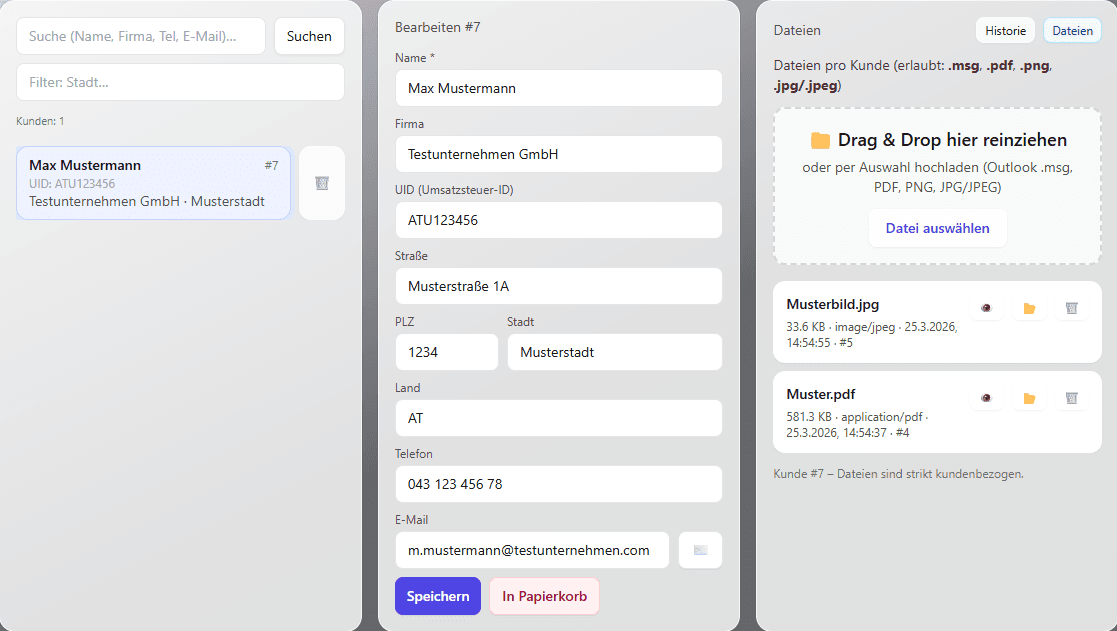The height and width of the screenshot is (631, 1117).
Task: Open folder icon for Musterbild.jpg
Action: [1029, 308]
